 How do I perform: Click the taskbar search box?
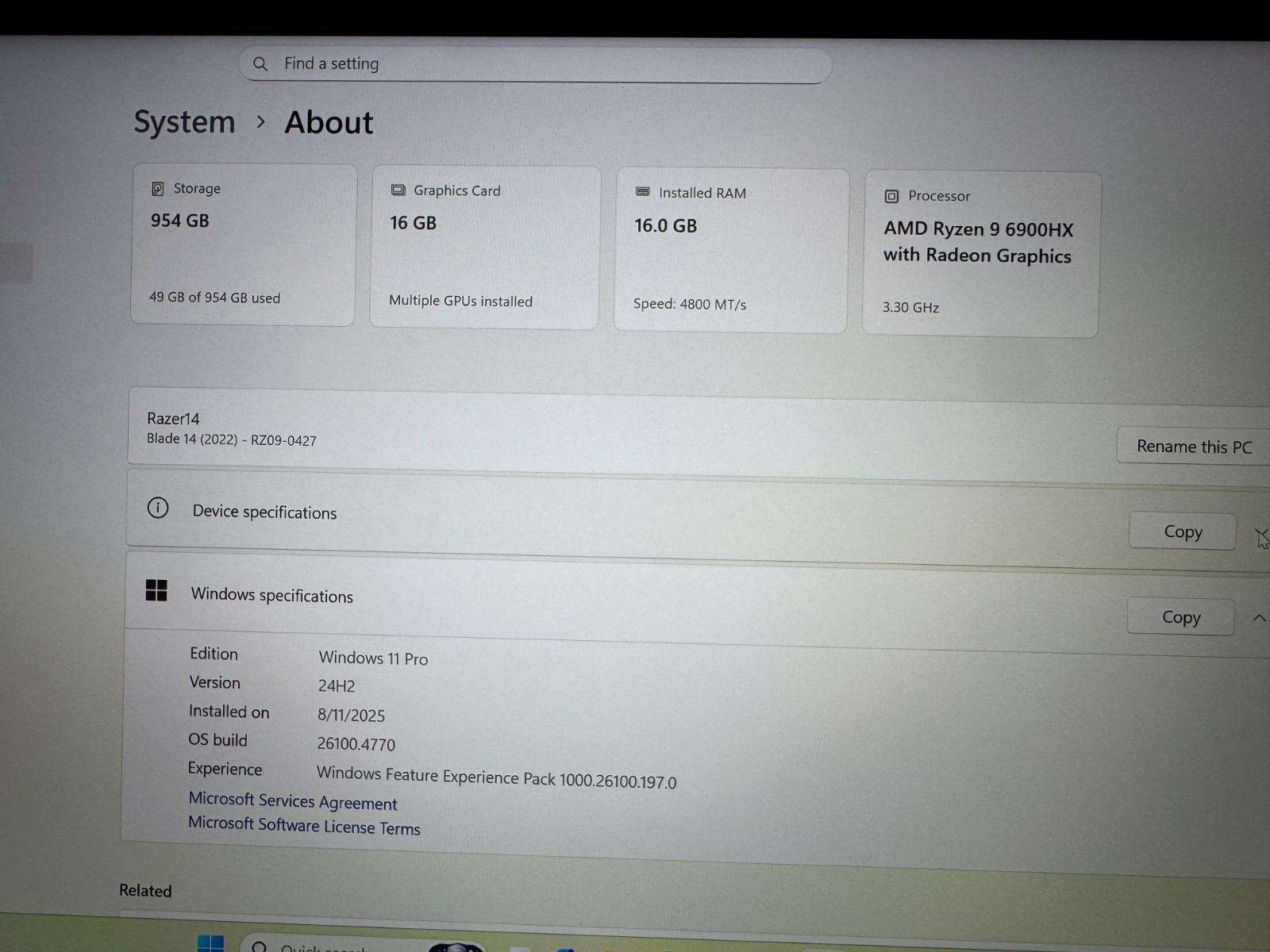pyautogui.click(x=361, y=944)
